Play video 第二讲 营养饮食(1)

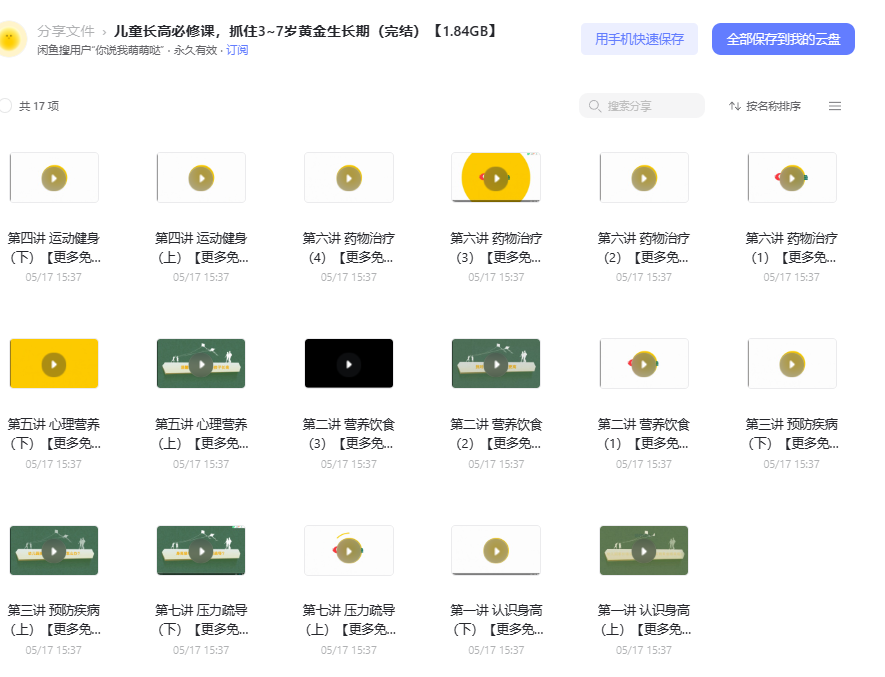click(x=644, y=364)
